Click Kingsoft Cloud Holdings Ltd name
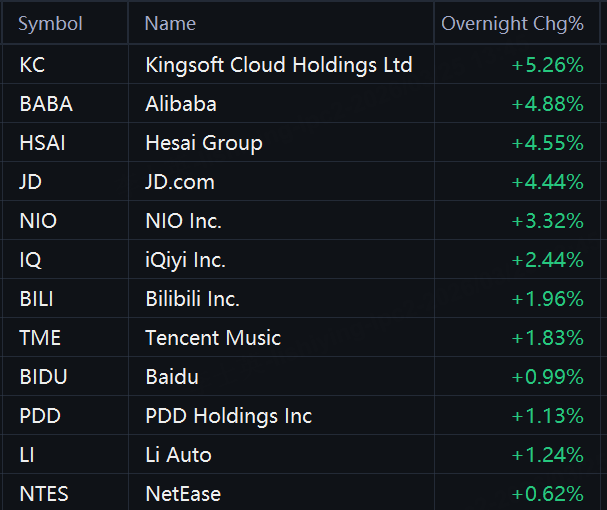 pyautogui.click(x=278, y=65)
